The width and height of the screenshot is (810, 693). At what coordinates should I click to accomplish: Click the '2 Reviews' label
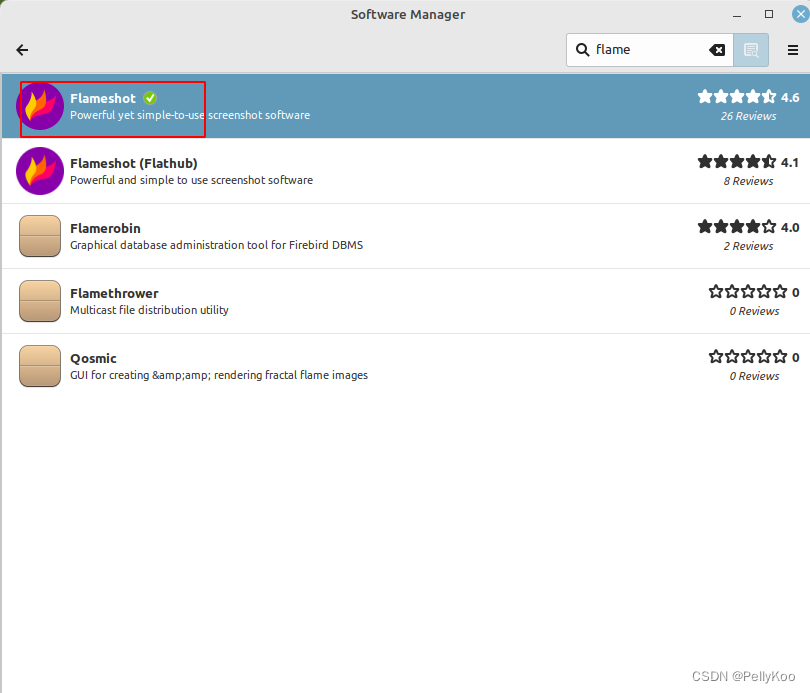pyautogui.click(x=749, y=246)
